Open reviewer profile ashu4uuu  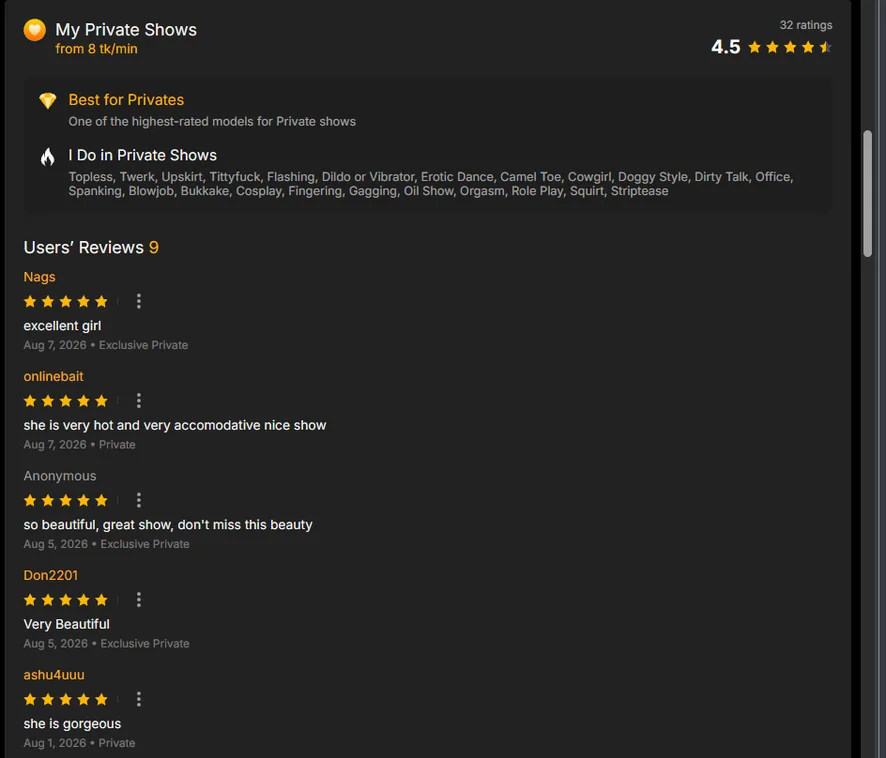click(x=54, y=675)
